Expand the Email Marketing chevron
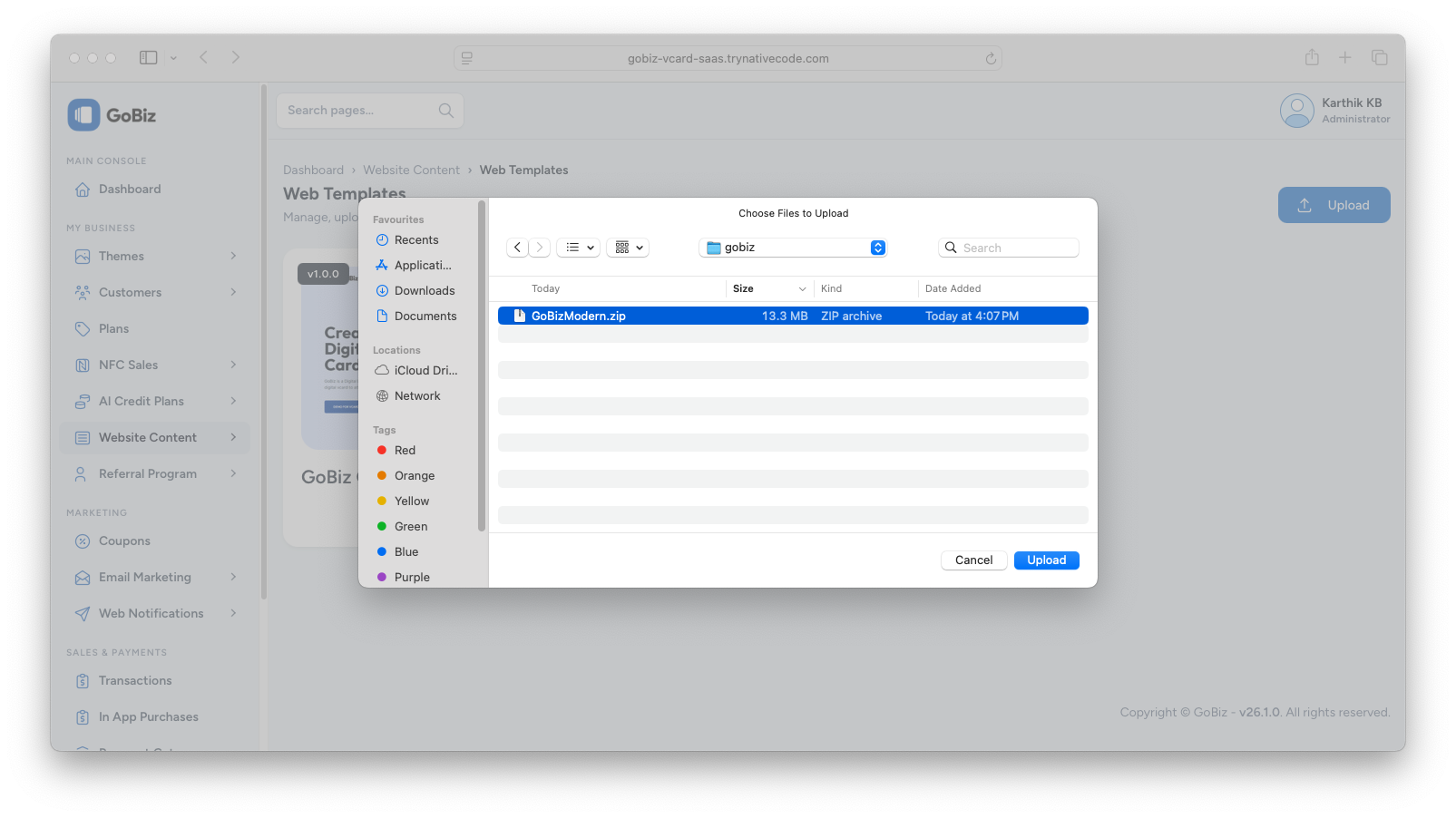The image size is (1456, 818). 233,577
